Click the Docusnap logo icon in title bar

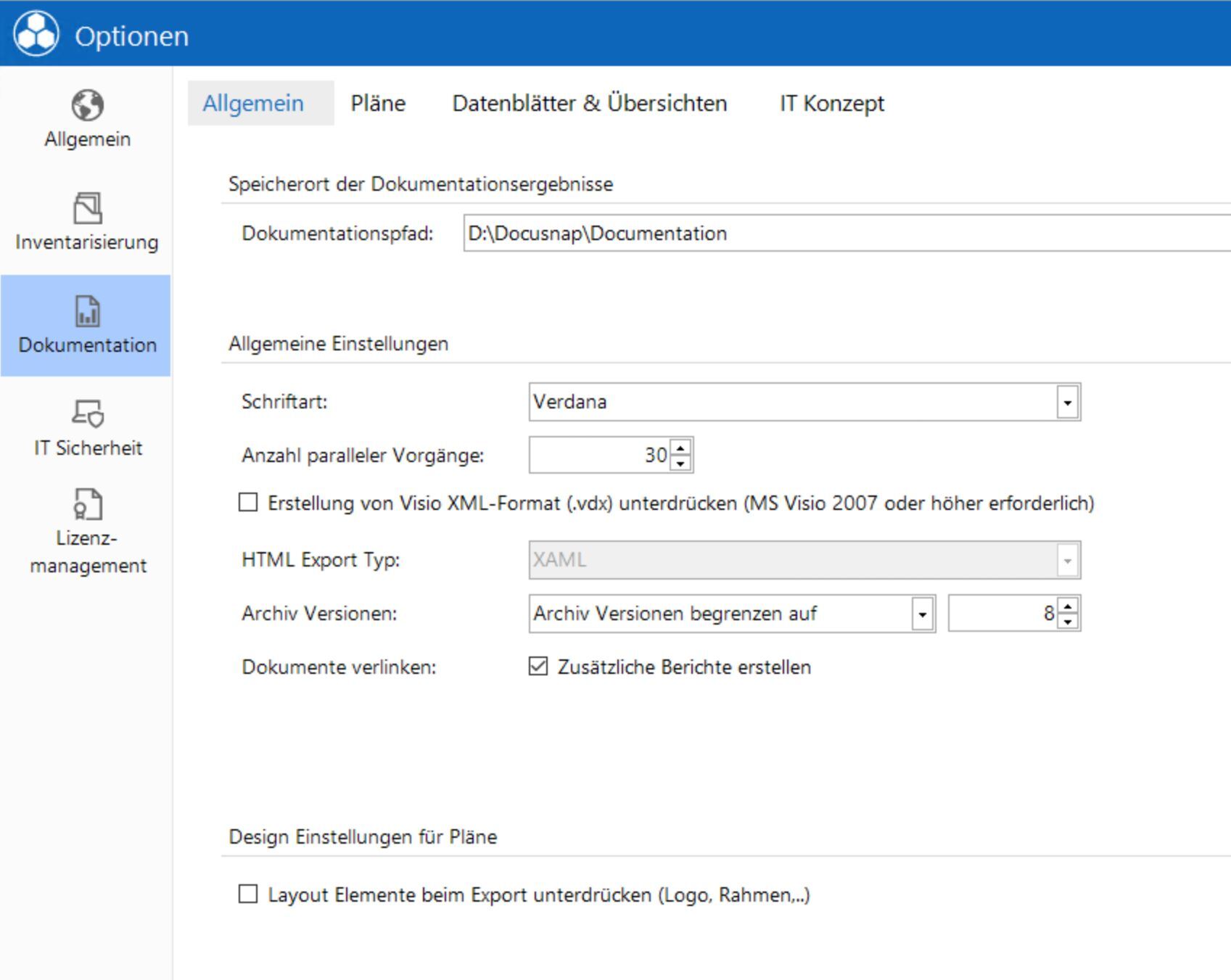tap(36, 33)
